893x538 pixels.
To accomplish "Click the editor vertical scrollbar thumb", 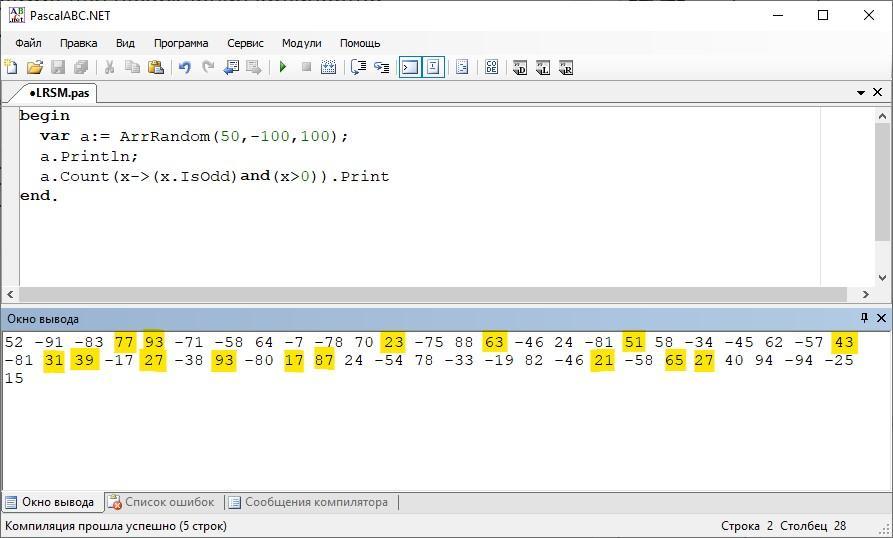I will coord(882,182).
